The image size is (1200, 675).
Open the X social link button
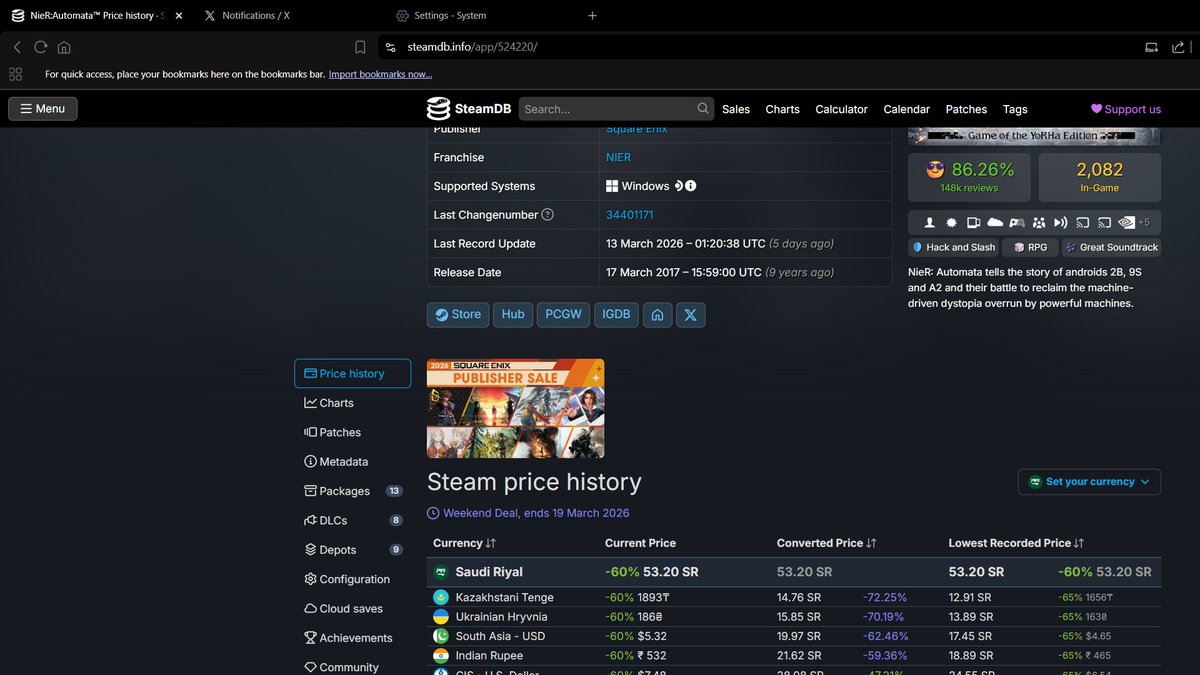tap(690, 314)
